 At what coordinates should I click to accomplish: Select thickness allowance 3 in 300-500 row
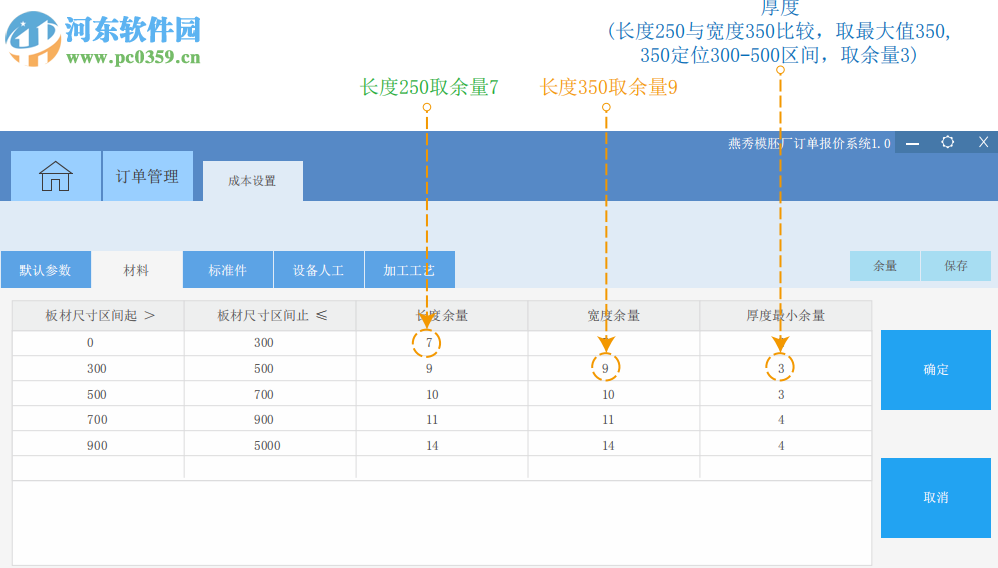click(785, 368)
